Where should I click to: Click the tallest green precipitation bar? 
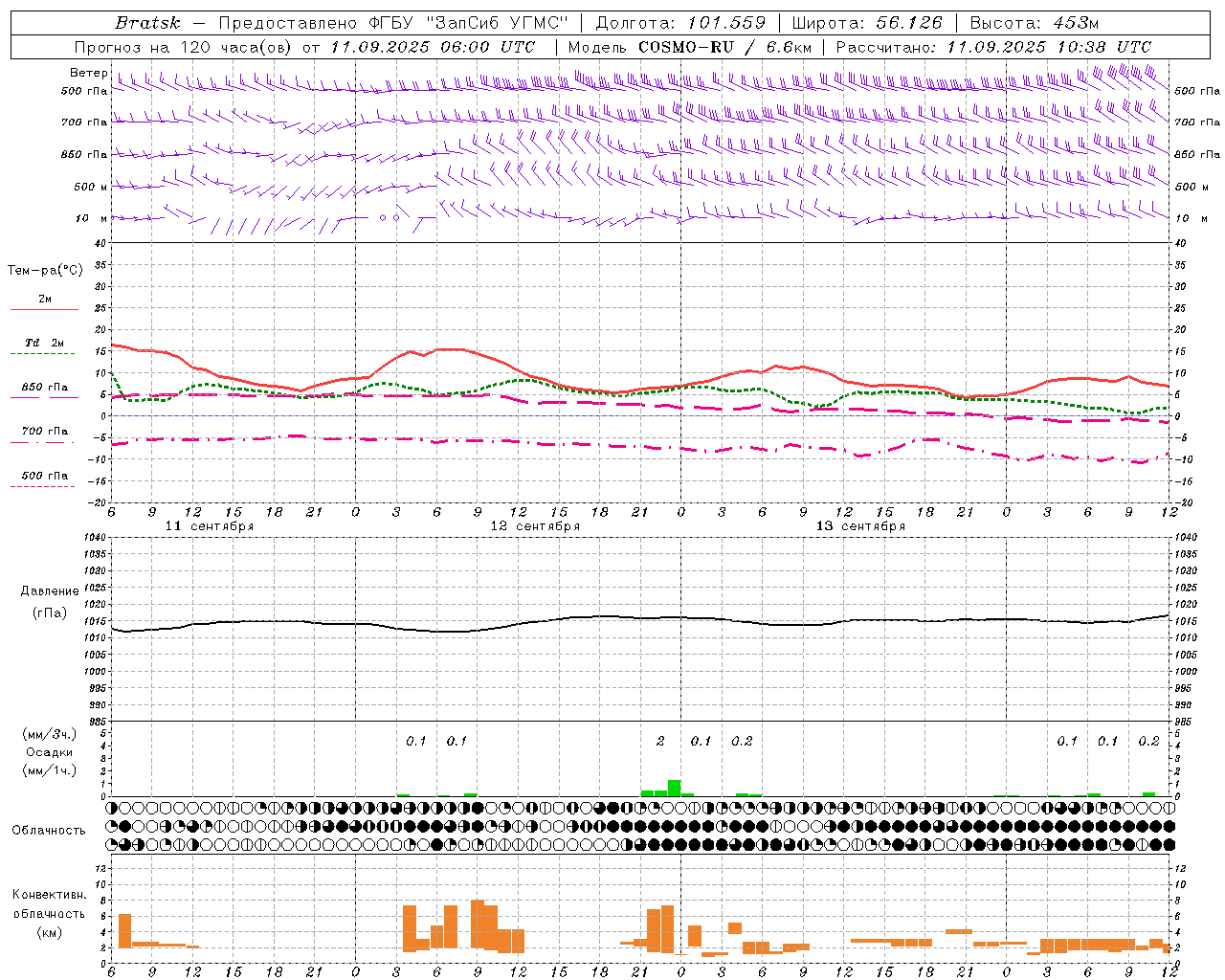point(675,788)
